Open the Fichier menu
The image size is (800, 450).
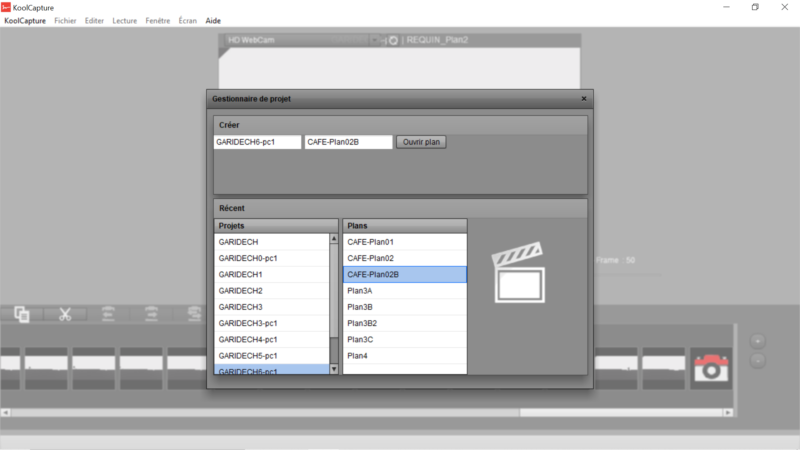[x=65, y=20]
